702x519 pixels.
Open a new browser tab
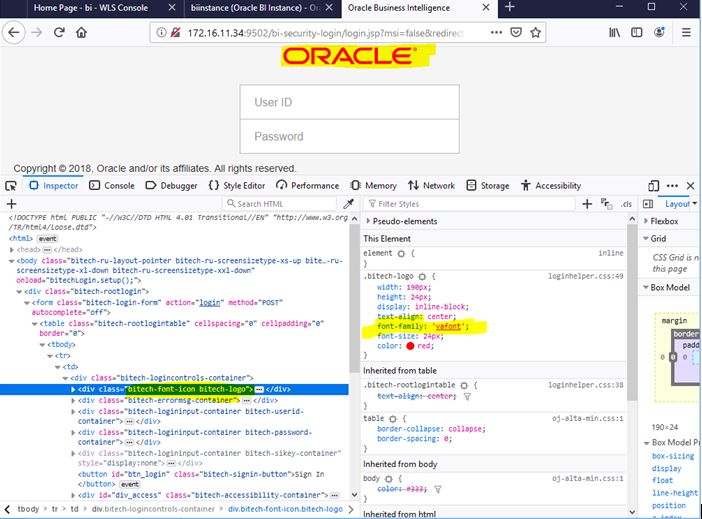coord(509,7)
